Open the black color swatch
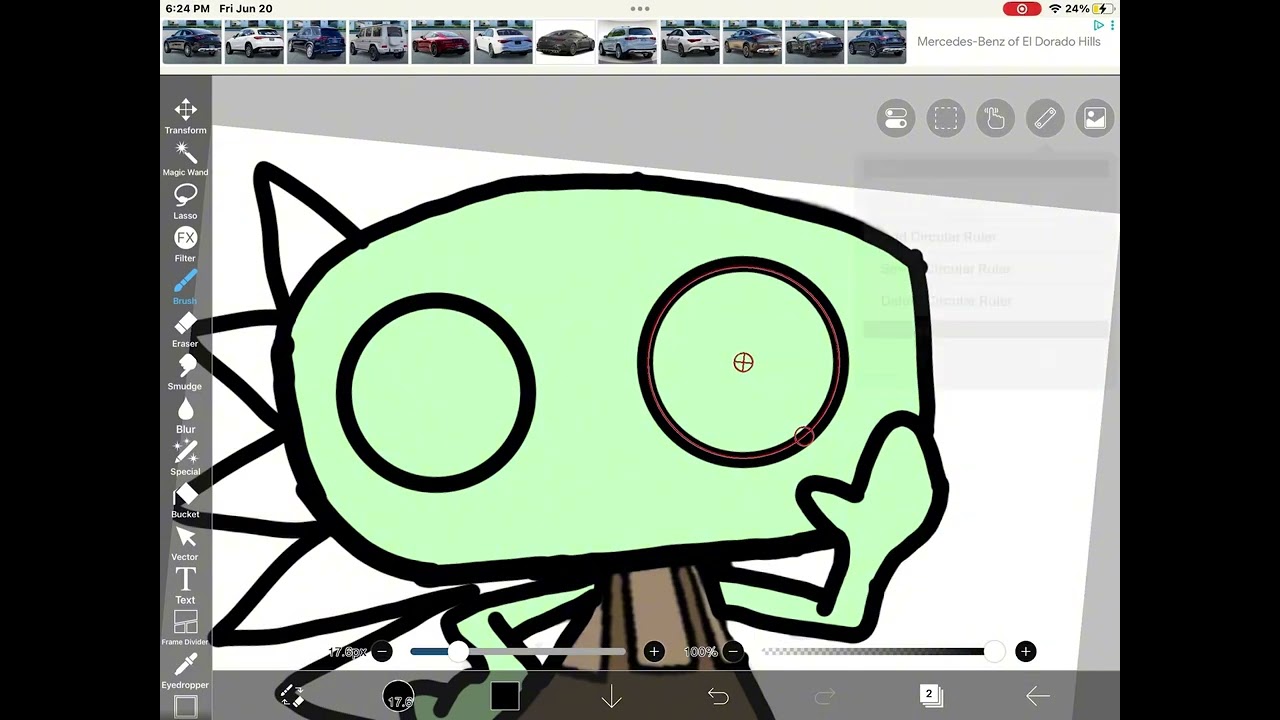 [x=505, y=696]
